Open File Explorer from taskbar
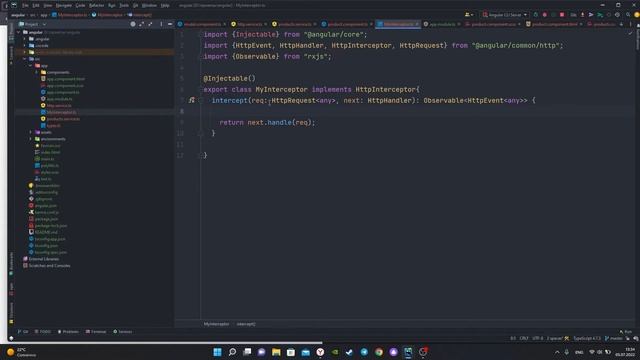640x360 pixels. tap(276, 352)
